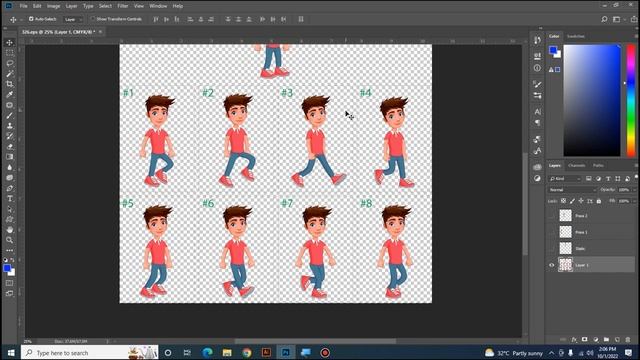Enable the Show Transform Controls checkbox
Viewport: 640px width, 360px height.
[93, 19]
